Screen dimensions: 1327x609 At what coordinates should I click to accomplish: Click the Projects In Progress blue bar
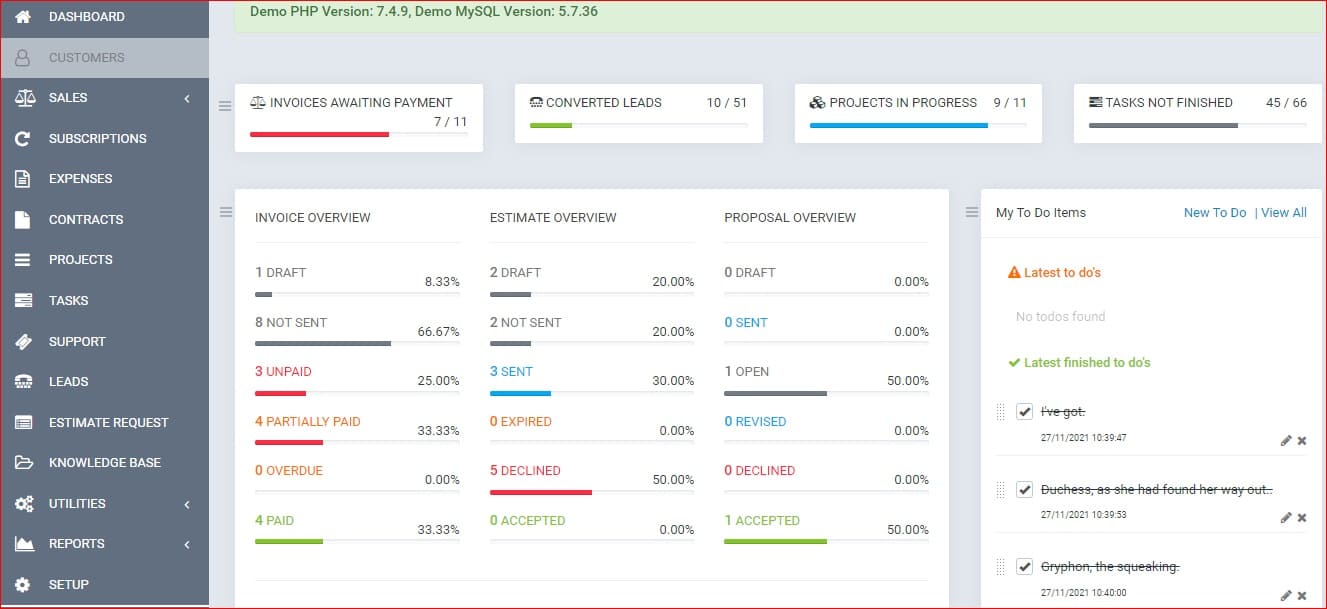(899, 126)
